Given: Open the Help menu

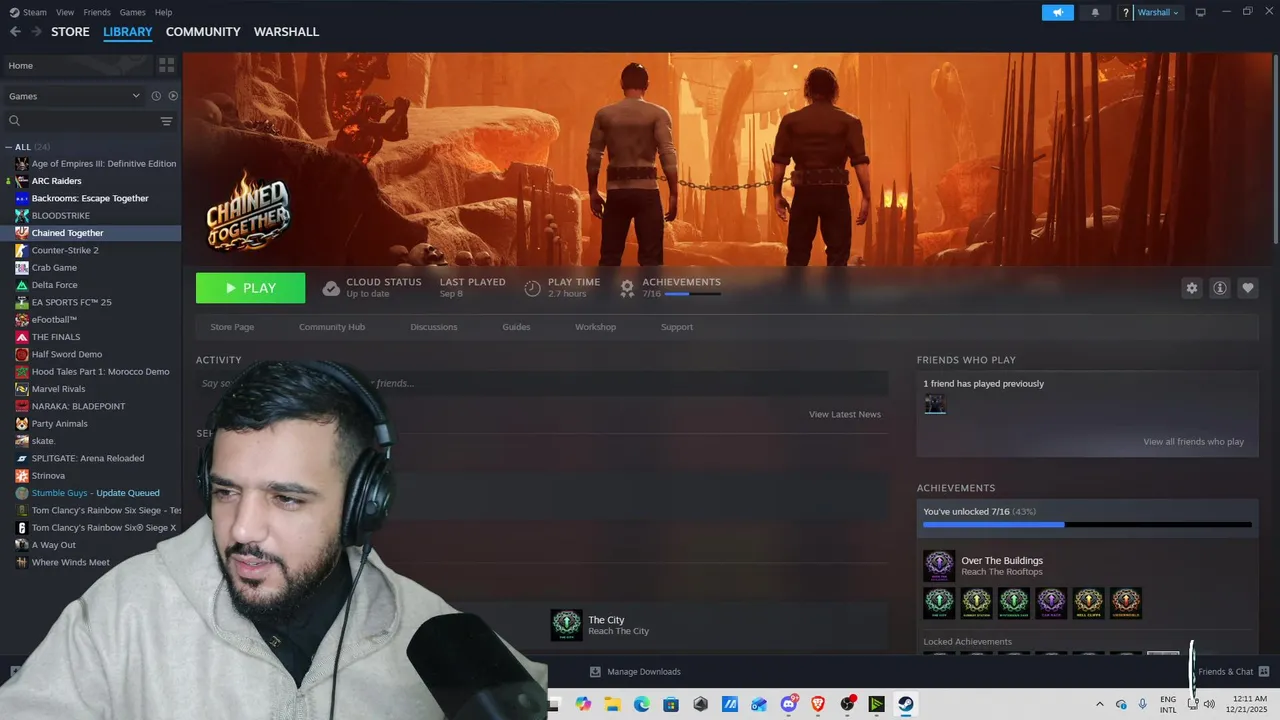Looking at the screenshot, I should [164, 12].
